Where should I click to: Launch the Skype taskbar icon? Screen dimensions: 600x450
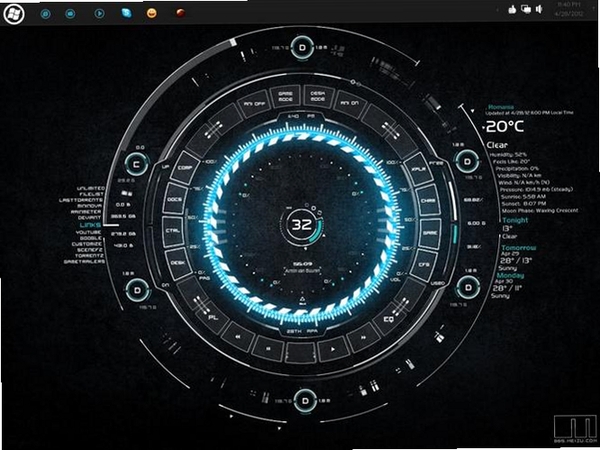click(x=127, y=13)
